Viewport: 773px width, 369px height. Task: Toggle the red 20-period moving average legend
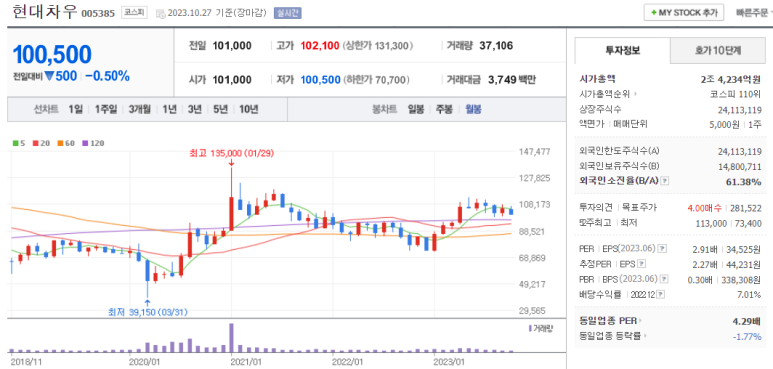point(41,143)
